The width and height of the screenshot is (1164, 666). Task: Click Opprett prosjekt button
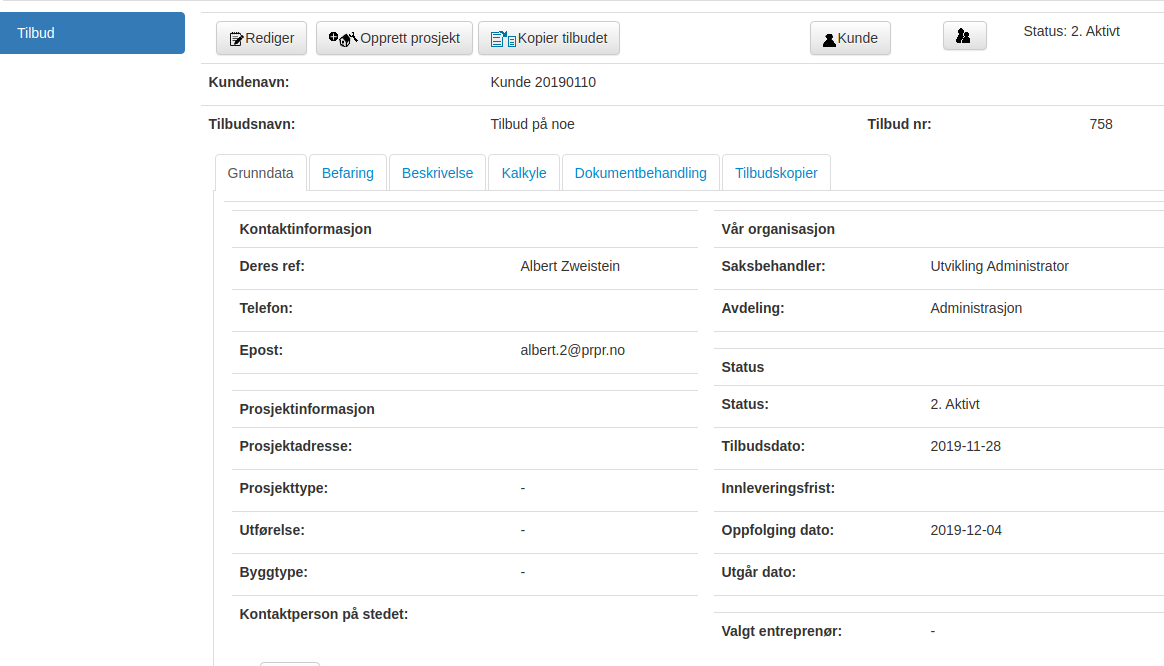[394, 39]
